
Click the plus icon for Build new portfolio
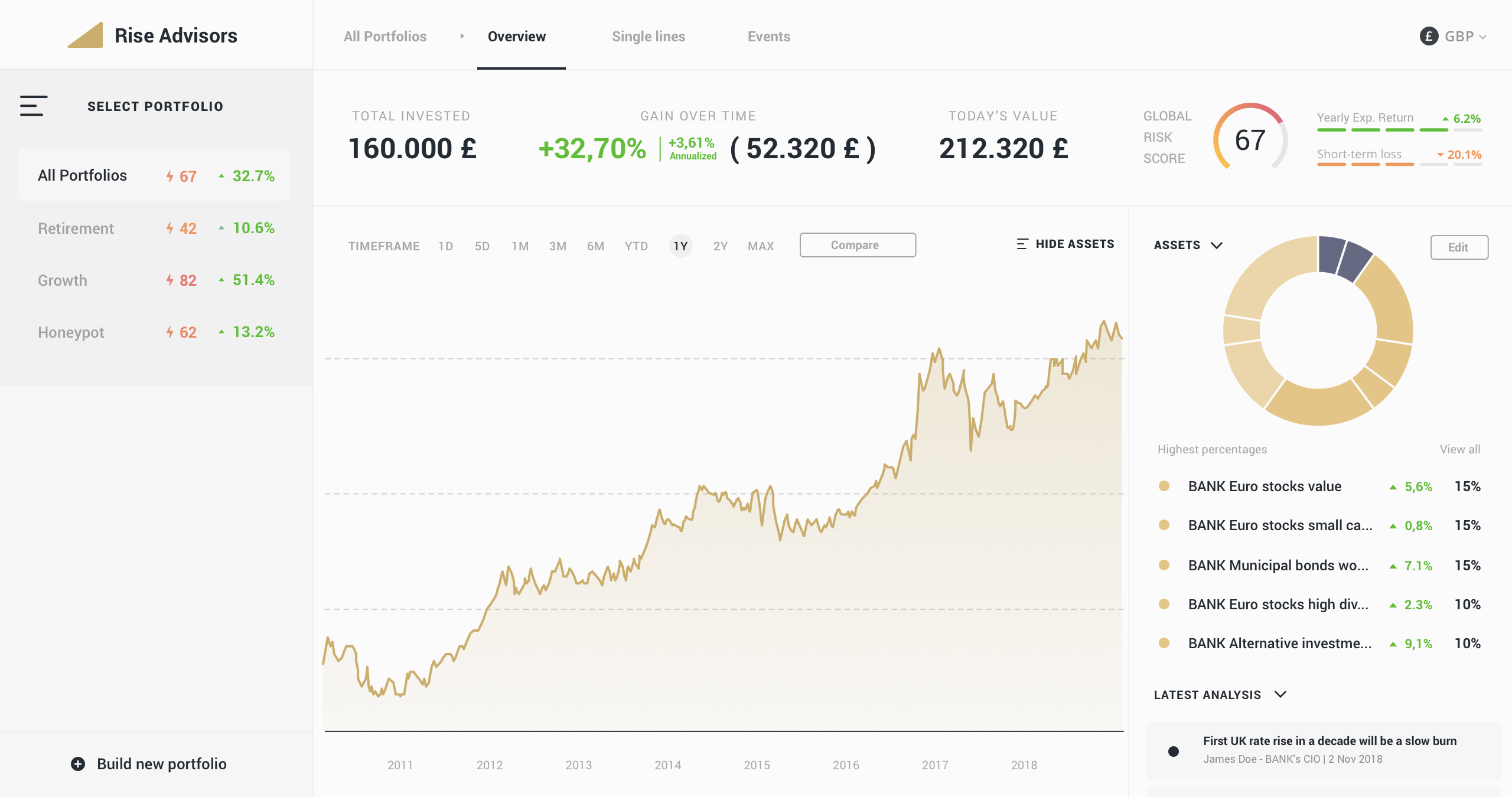[x=78, y=764]
